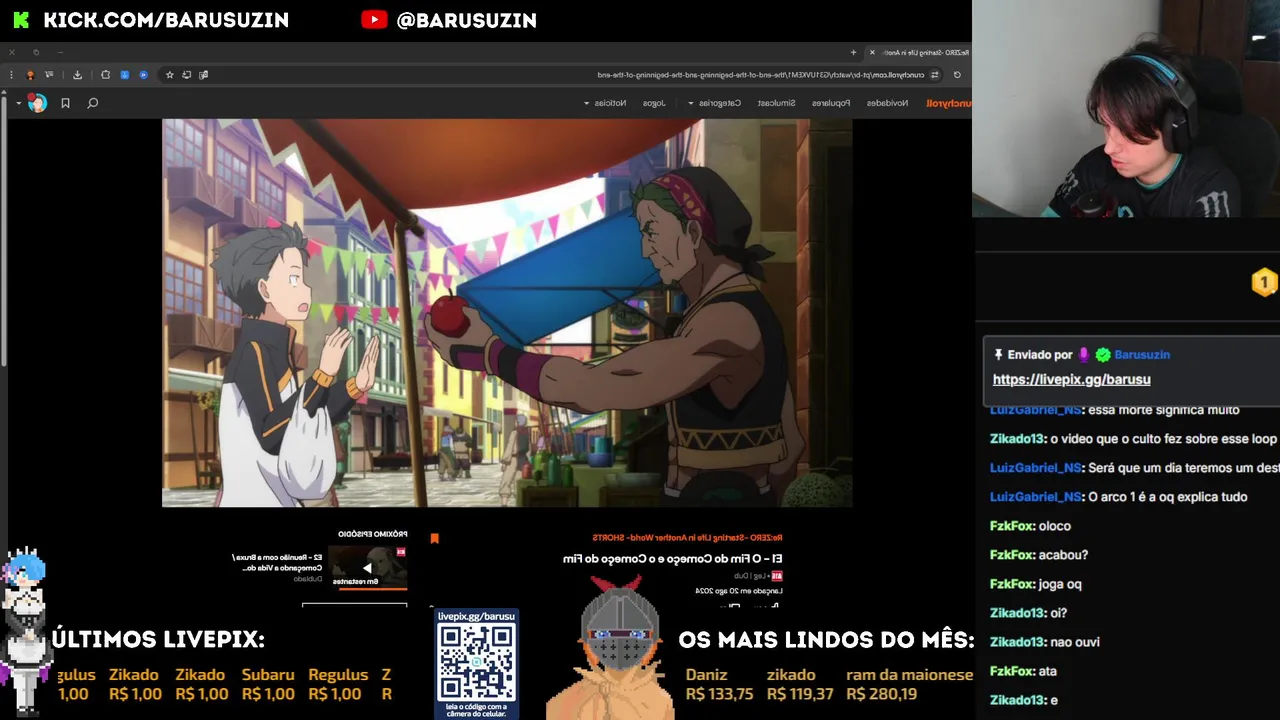
Task: Click FzkFox username on 'oloco' message
Action: coord(1012,526)
